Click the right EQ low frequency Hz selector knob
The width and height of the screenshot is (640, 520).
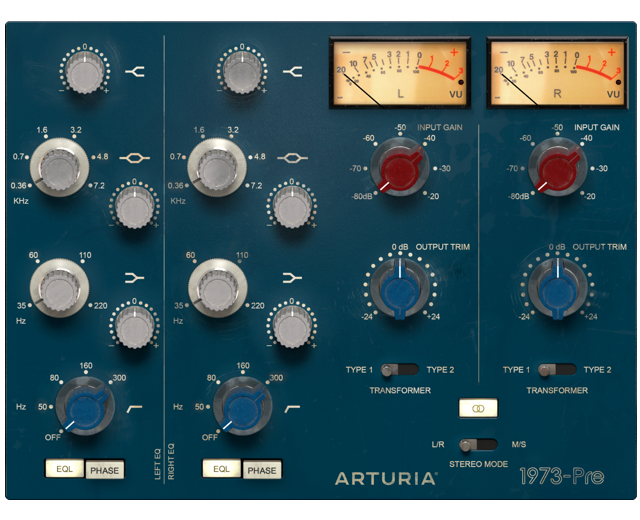[217, 288]
